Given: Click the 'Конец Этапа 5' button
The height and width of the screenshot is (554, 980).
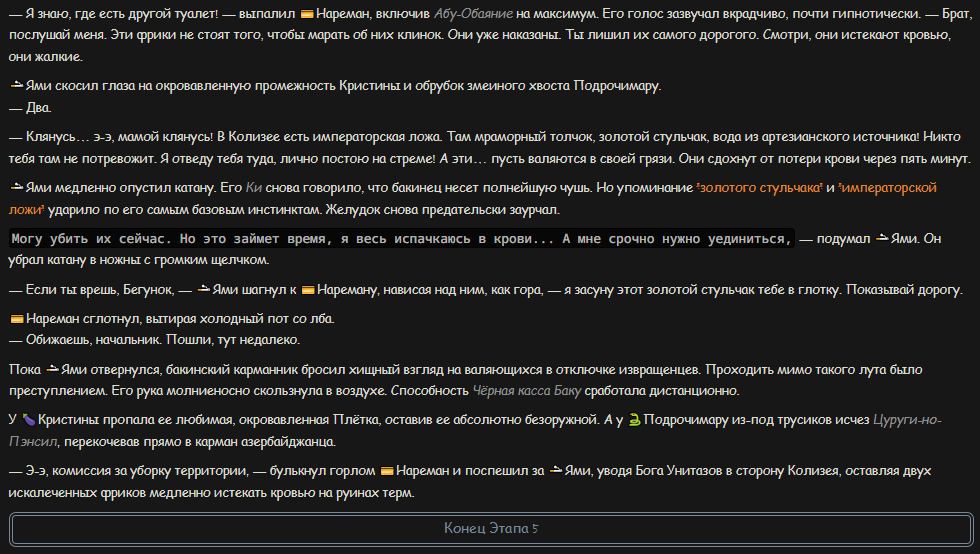Looking at the screenshot, I should tap(491, 528).
